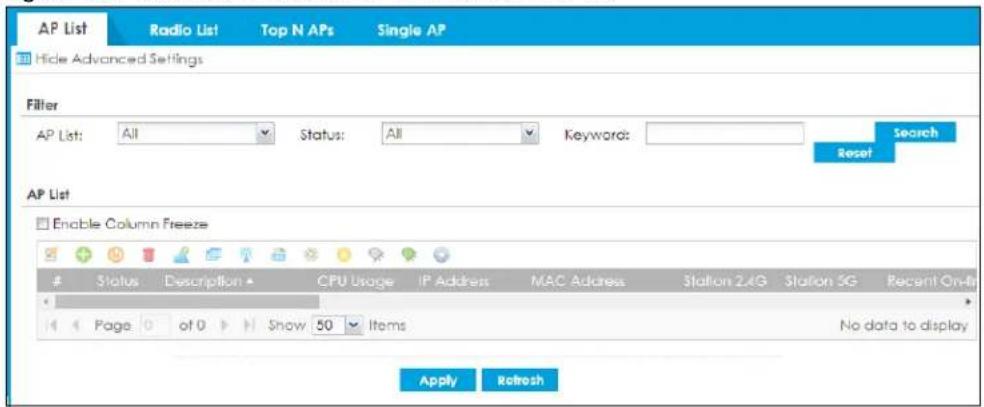Select the AP List tab
984x407 pixels.
tap(62, 29)
